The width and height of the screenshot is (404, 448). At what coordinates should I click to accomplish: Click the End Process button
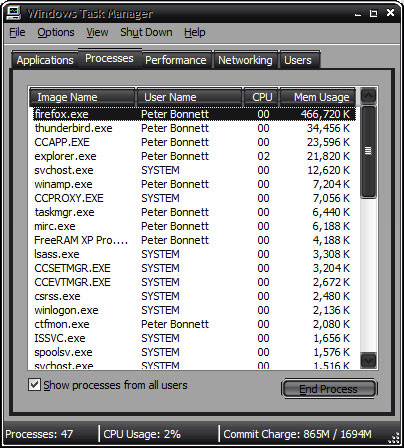tap(329, 389)
